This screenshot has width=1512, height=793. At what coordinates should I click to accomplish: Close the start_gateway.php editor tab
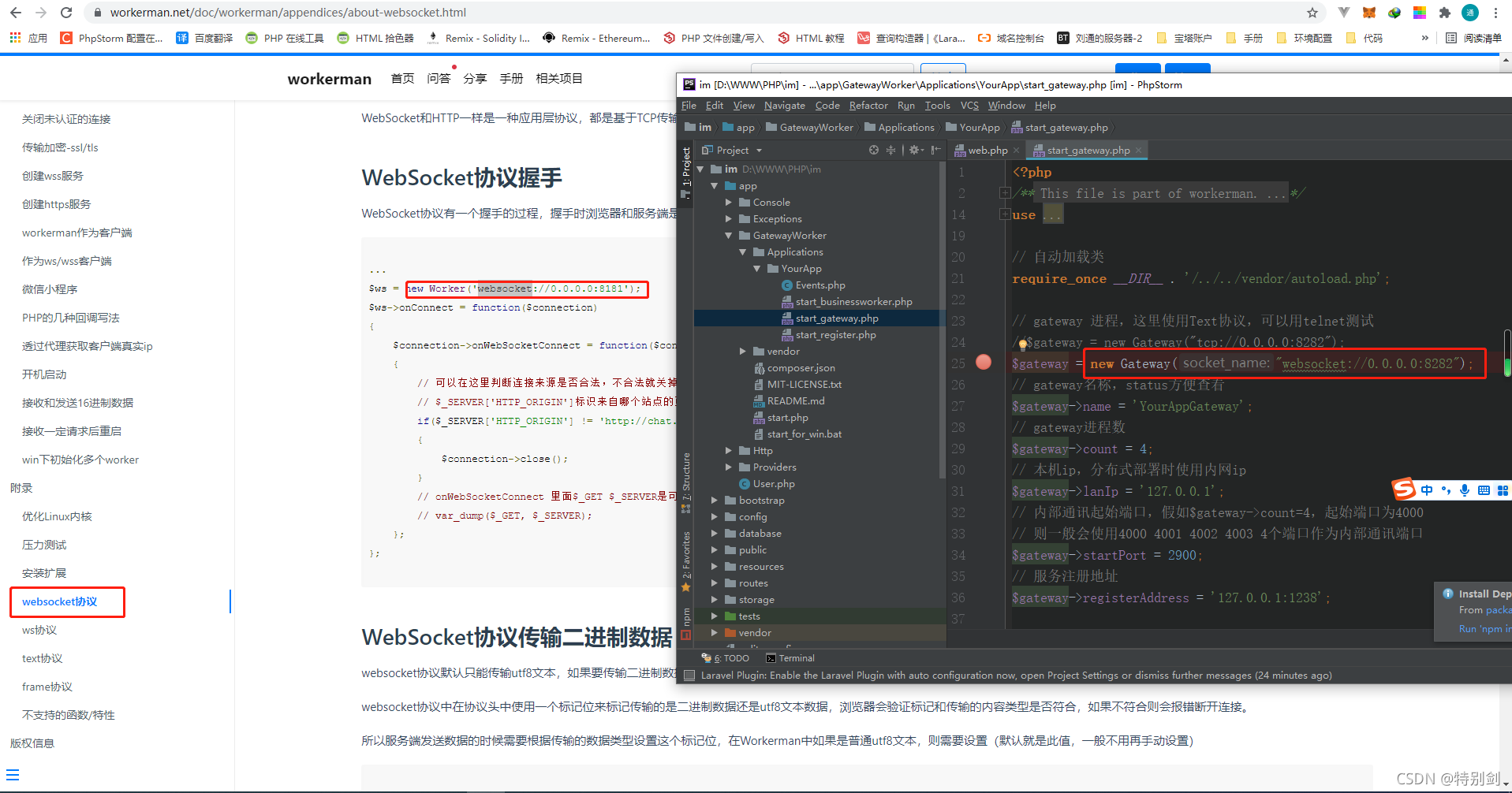[x=1139, y=151]
